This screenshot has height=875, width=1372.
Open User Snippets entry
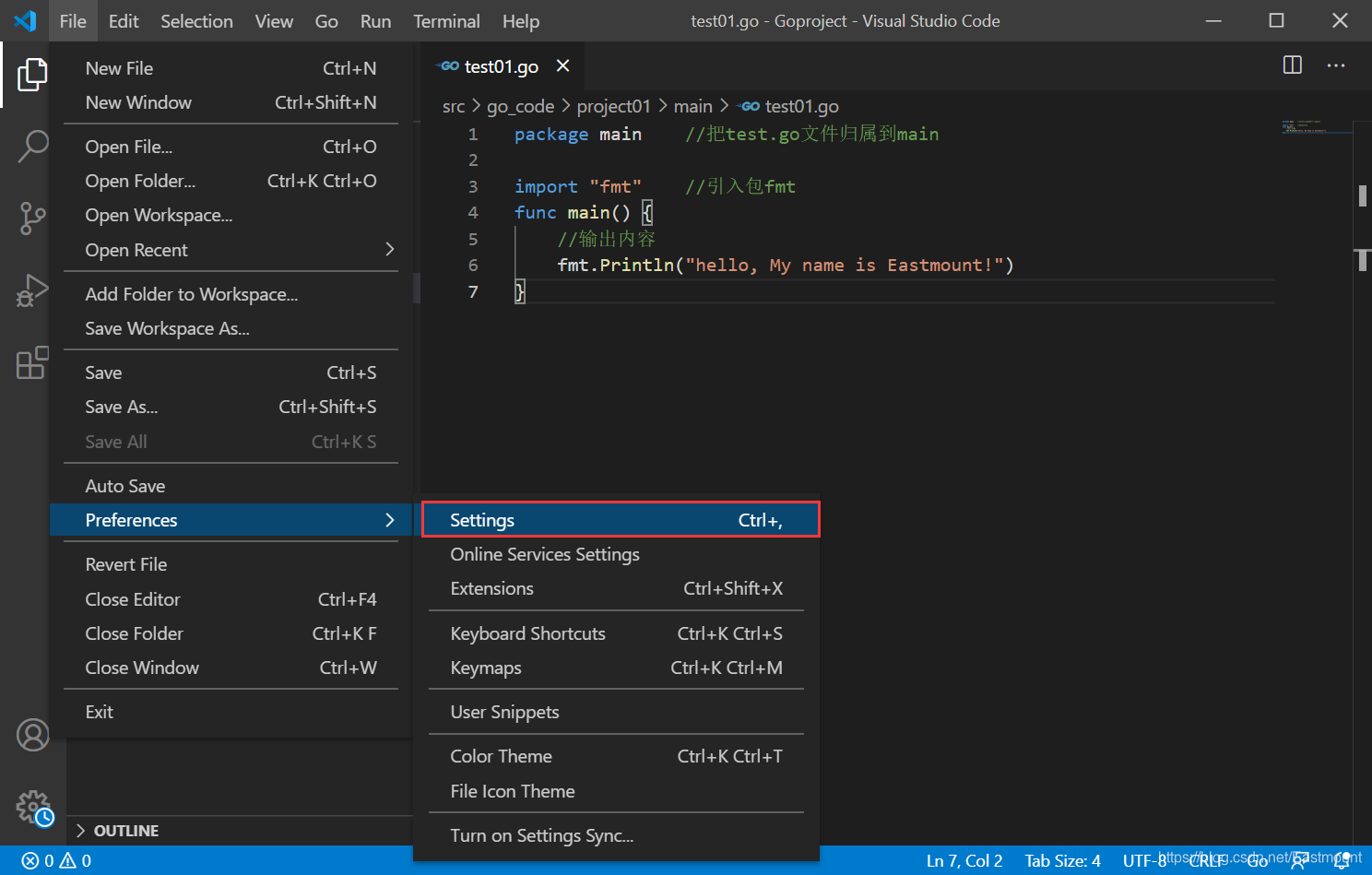point(616,712)
